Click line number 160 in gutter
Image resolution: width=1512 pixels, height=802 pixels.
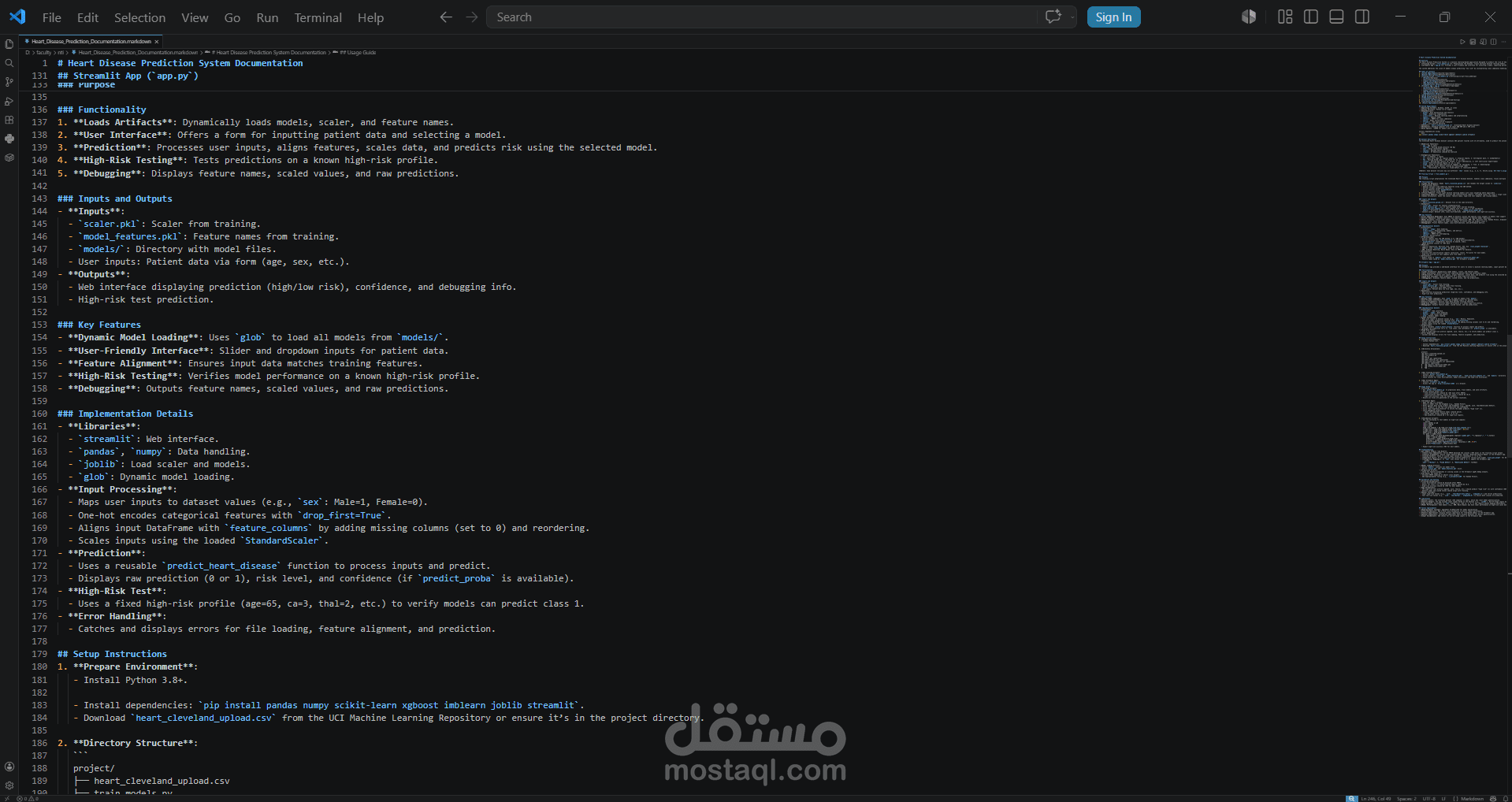(x=39, y=414)
